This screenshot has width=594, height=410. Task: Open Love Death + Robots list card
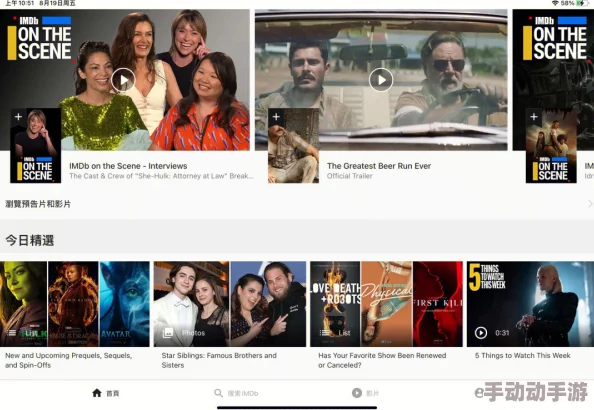[x=386, y=304]
